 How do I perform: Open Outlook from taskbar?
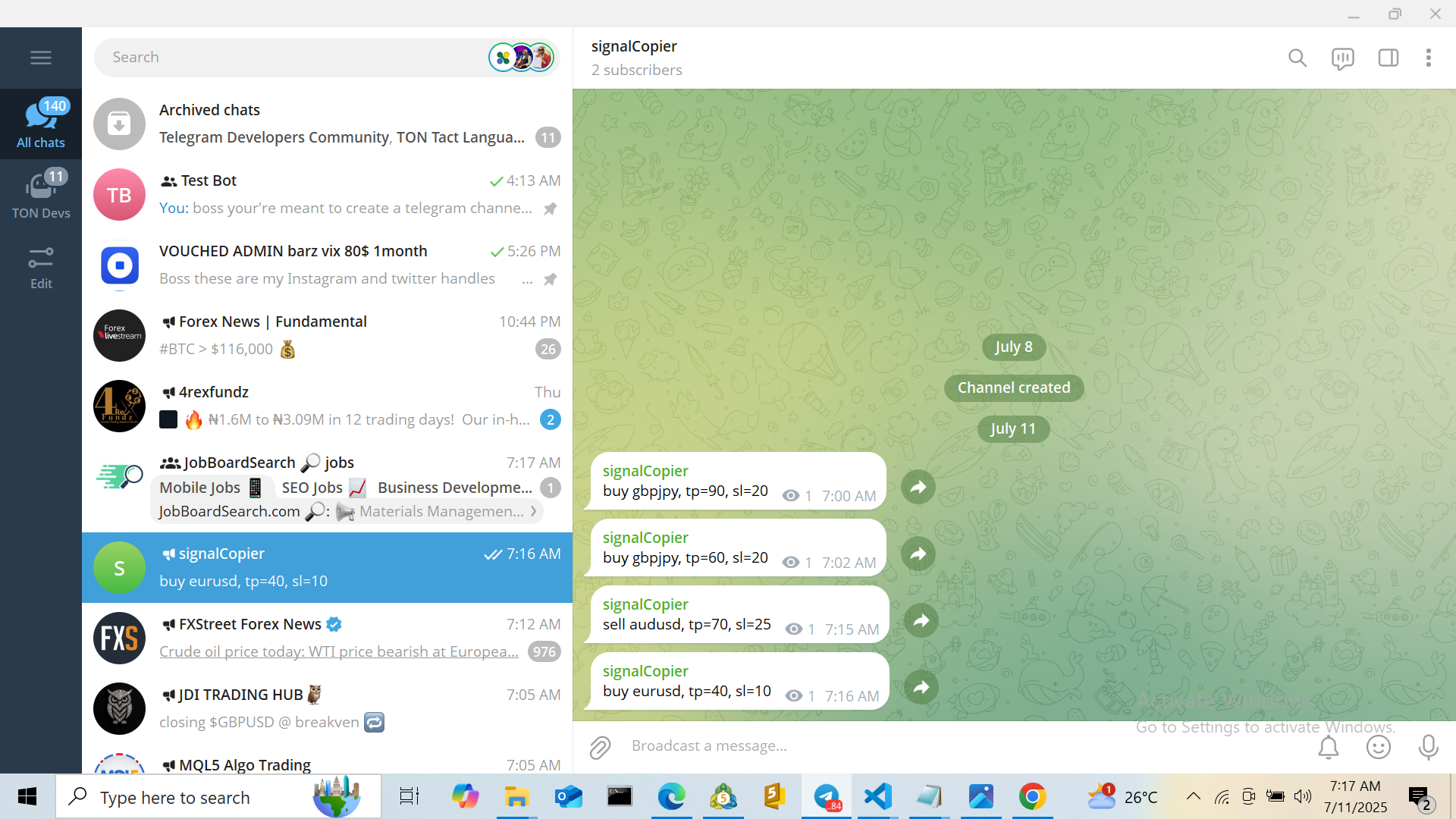(x=568, y=797)
